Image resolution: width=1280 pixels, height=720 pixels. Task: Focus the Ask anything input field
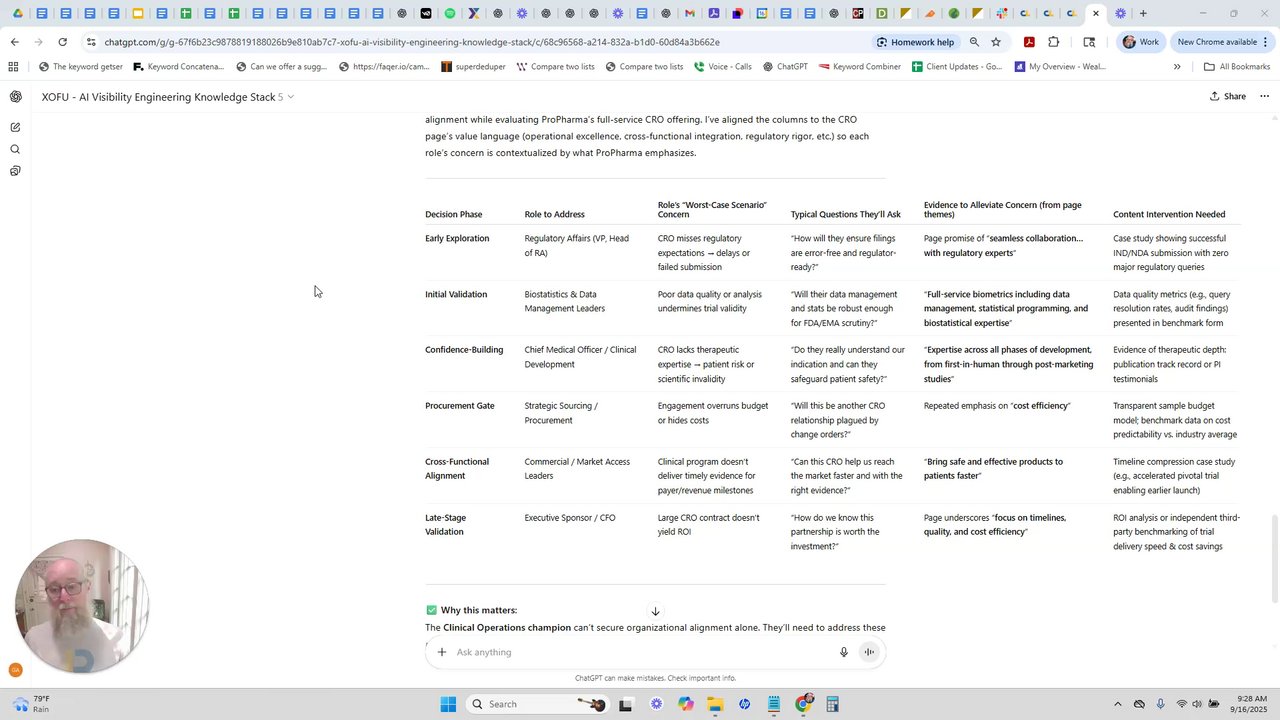click(x=640, y=652)
